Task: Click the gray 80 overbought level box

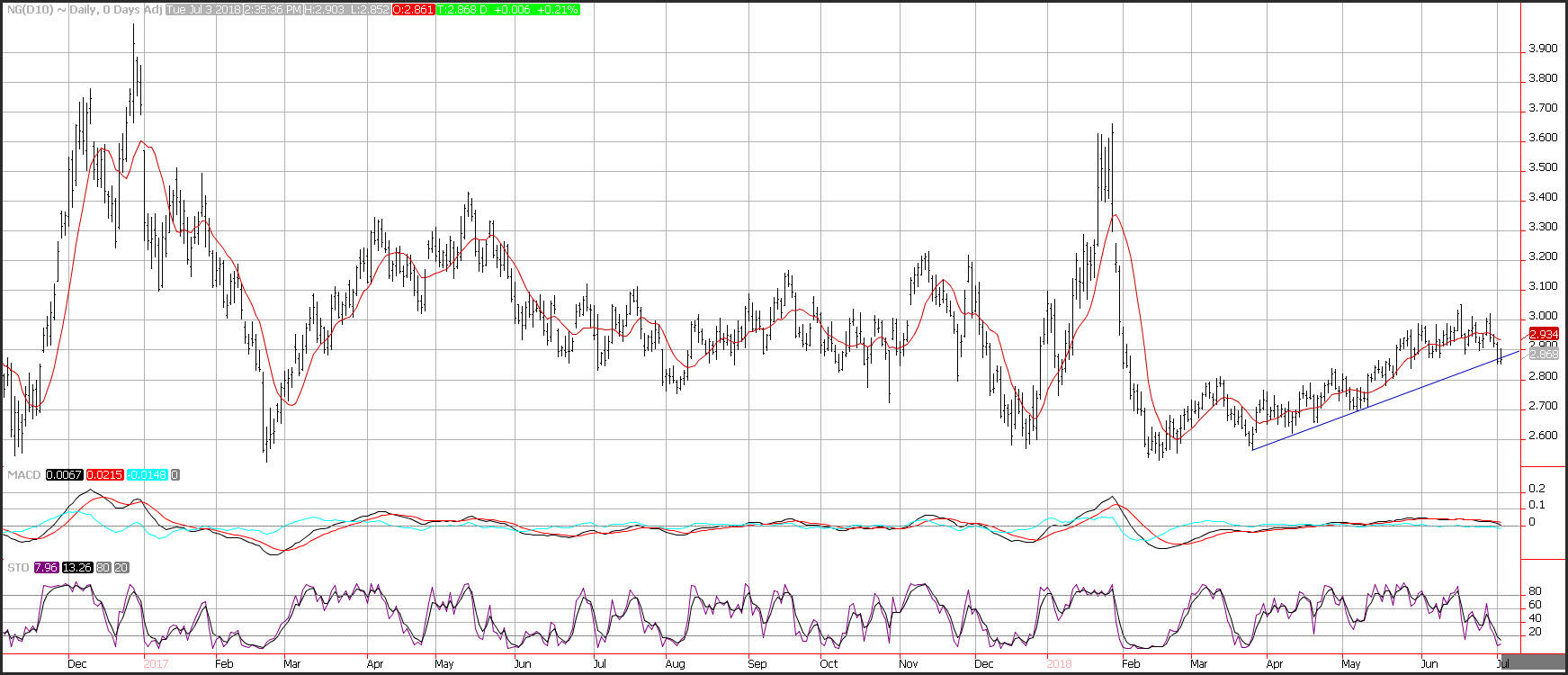Action: point(103,568)
